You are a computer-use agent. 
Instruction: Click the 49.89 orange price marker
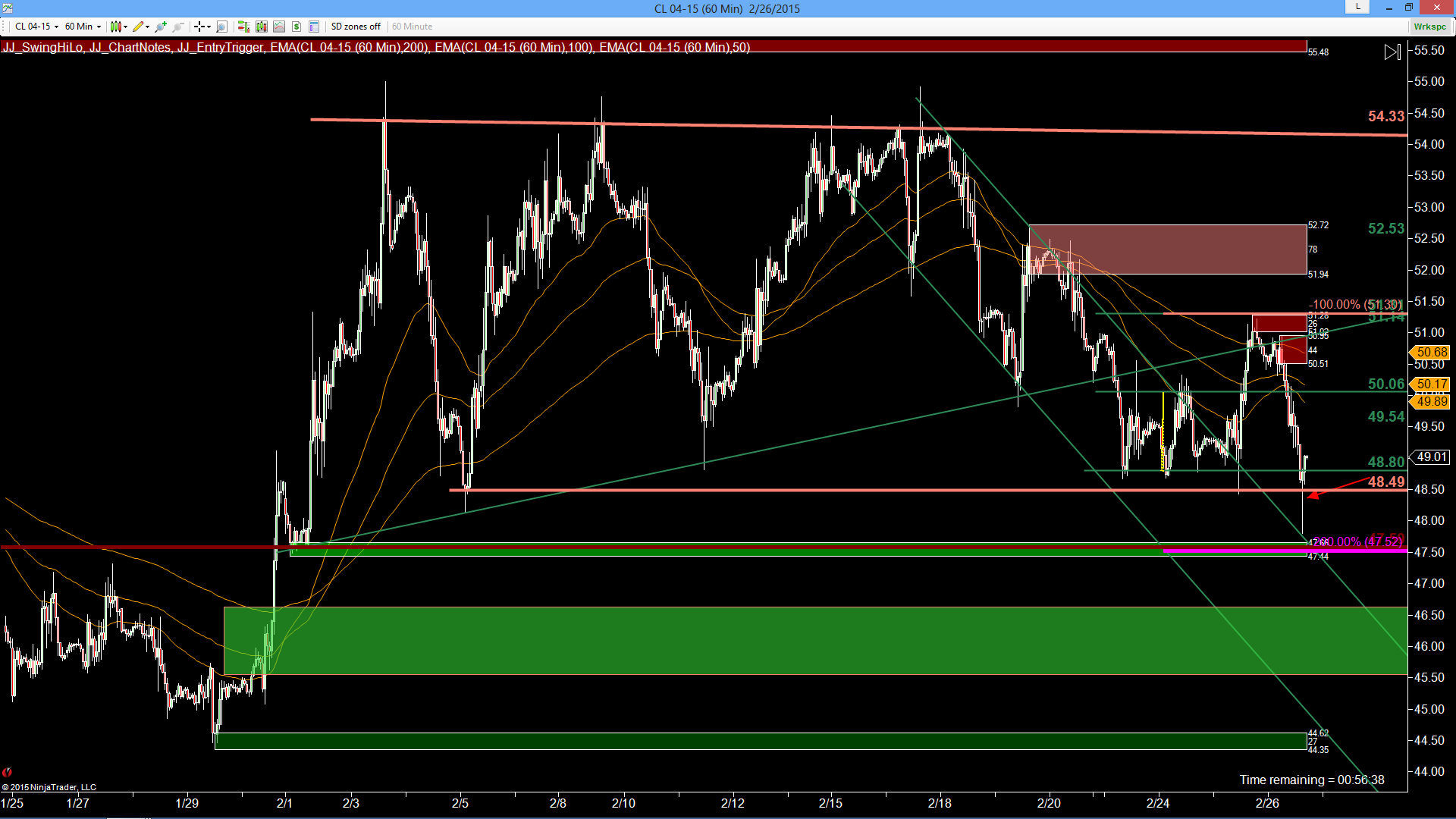1429,402
